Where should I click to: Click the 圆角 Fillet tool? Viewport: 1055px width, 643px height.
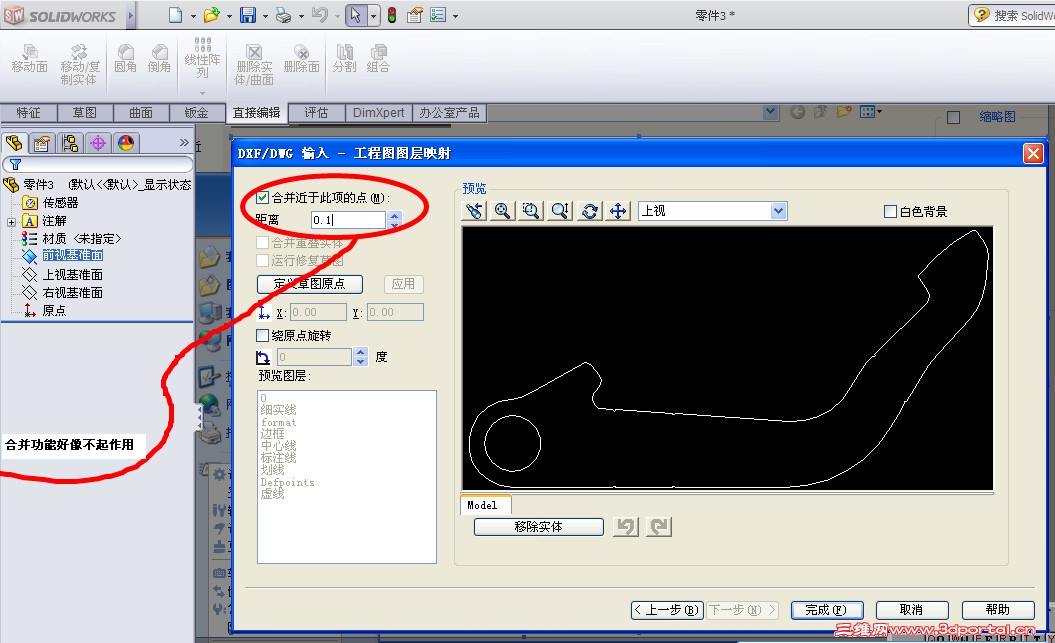click(126, 59)
